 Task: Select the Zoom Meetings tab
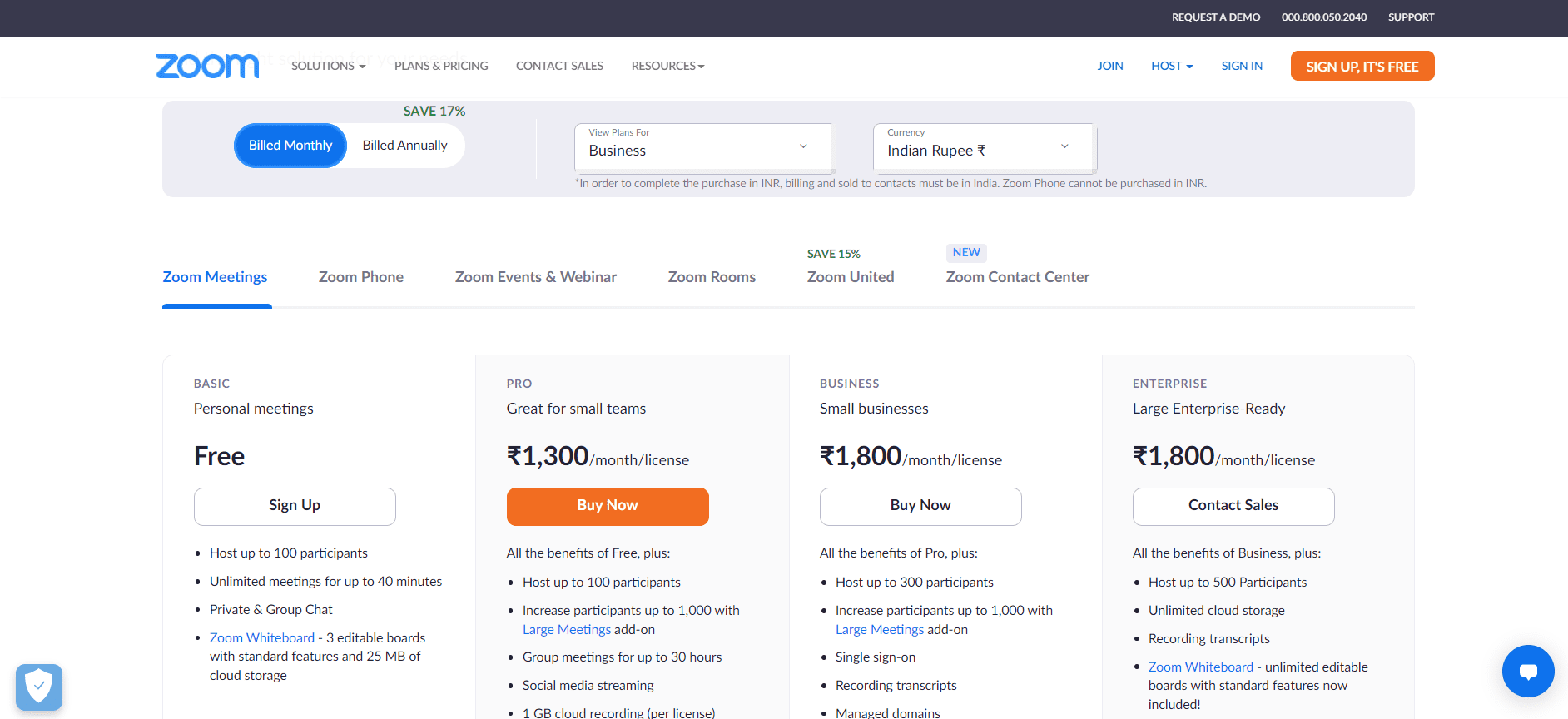215,277
